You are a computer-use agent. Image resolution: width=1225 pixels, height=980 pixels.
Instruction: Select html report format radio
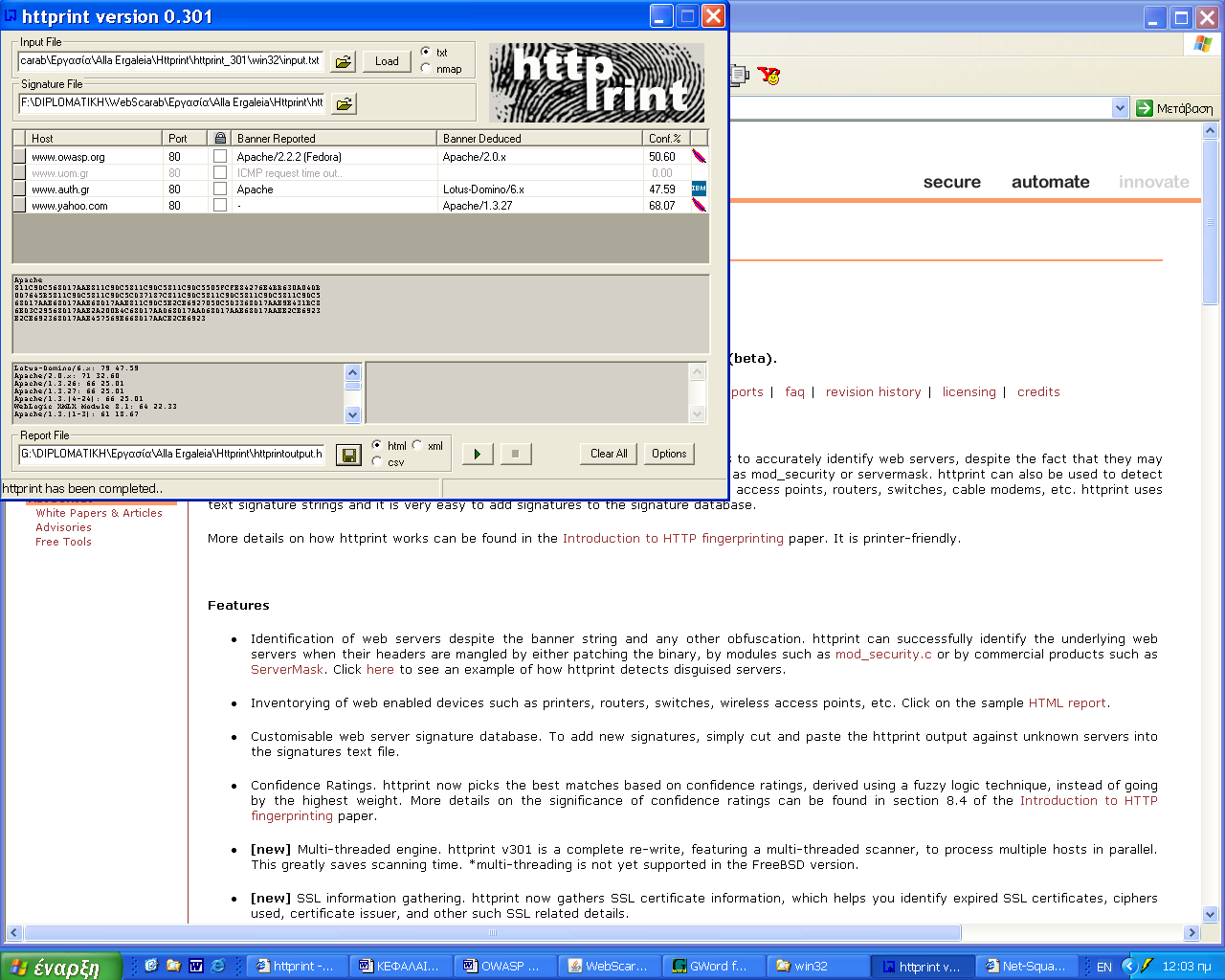pos(377,445)
